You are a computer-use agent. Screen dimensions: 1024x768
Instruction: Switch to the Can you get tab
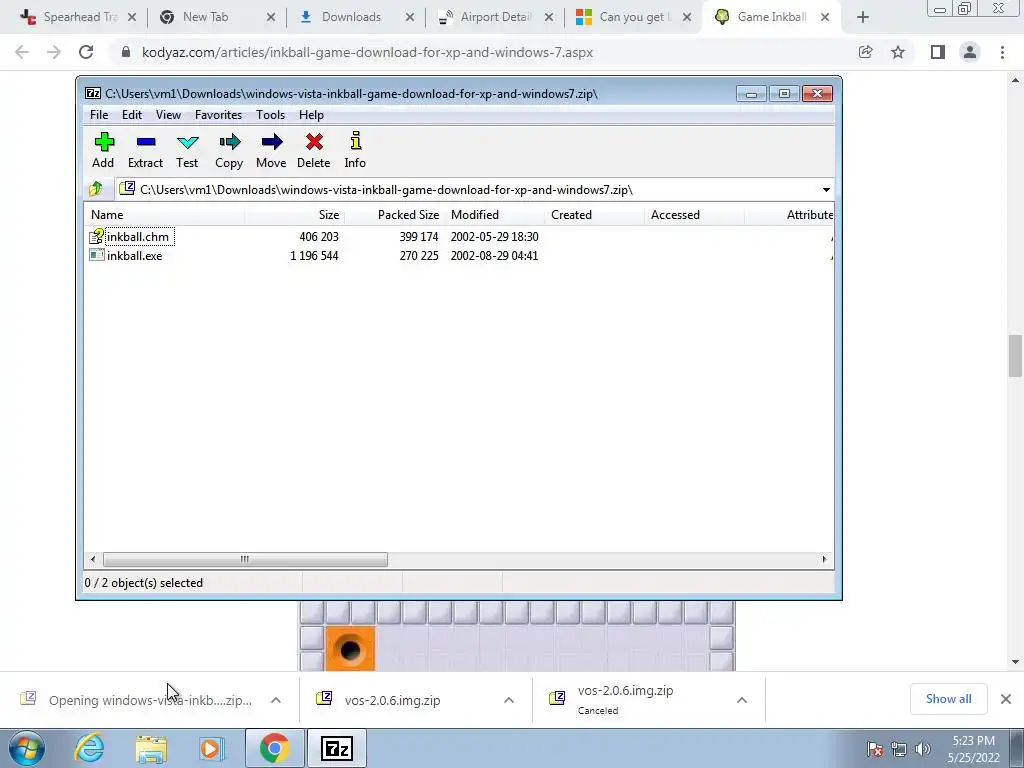click(x=633, y=17)
